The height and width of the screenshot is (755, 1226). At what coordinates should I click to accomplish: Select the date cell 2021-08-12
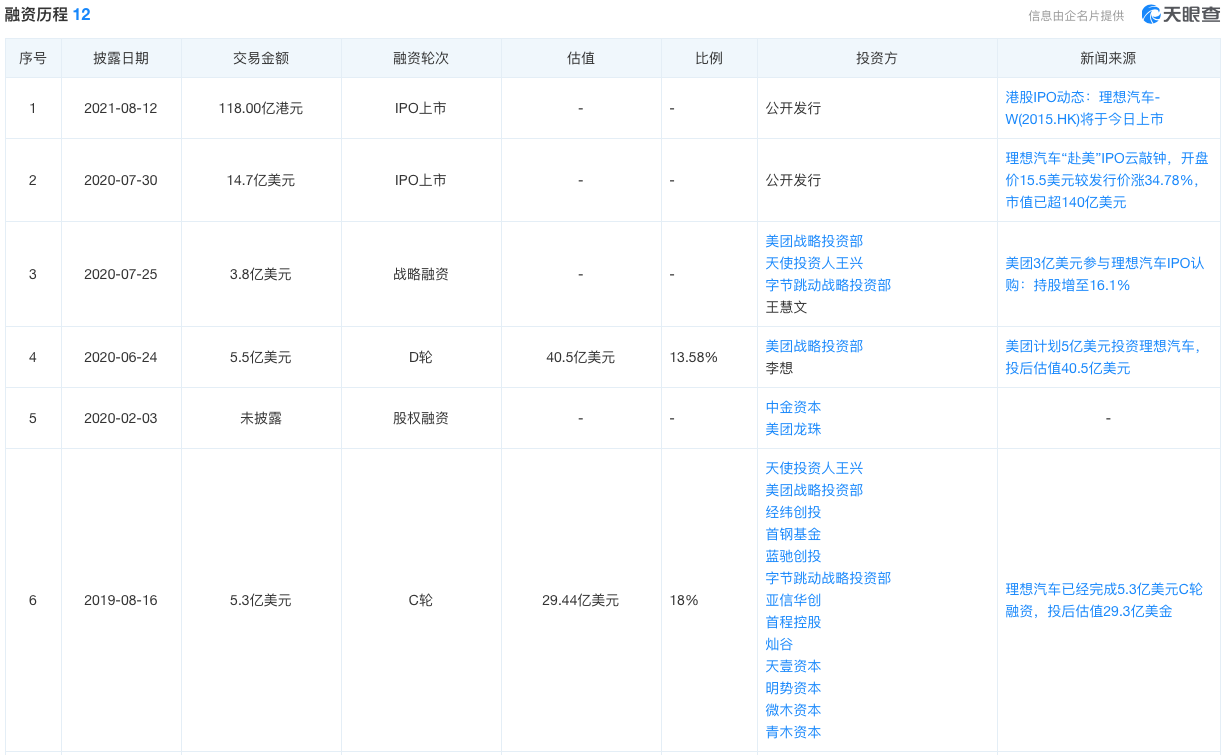121,108
